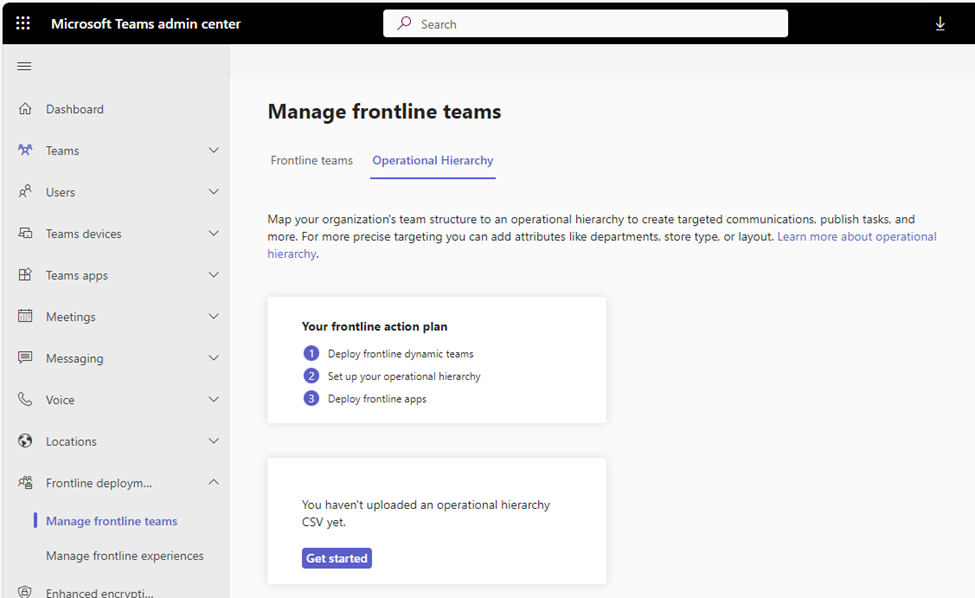Switch to the Frontline teams tab
This screenshot has height=598, width=975.
(x=312, y=160)
